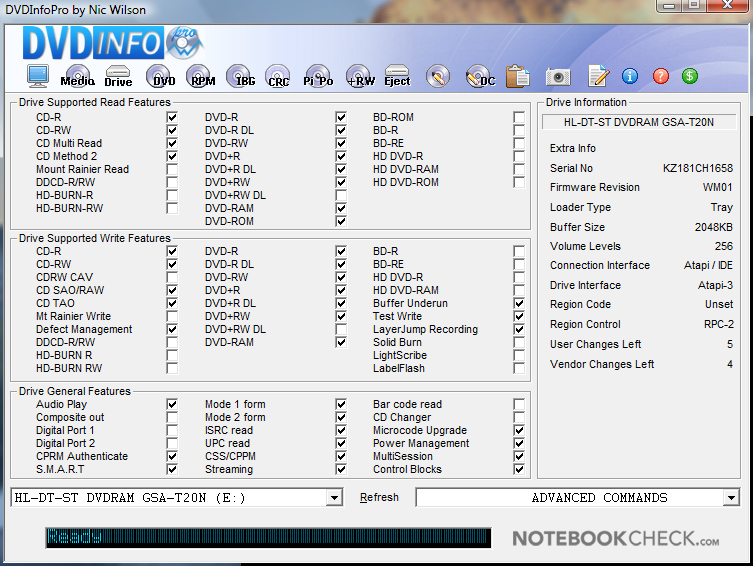Toggle CSS/CPPM checkbox
The height and width of the screenshot is (566, 753).
pos(341,456)
